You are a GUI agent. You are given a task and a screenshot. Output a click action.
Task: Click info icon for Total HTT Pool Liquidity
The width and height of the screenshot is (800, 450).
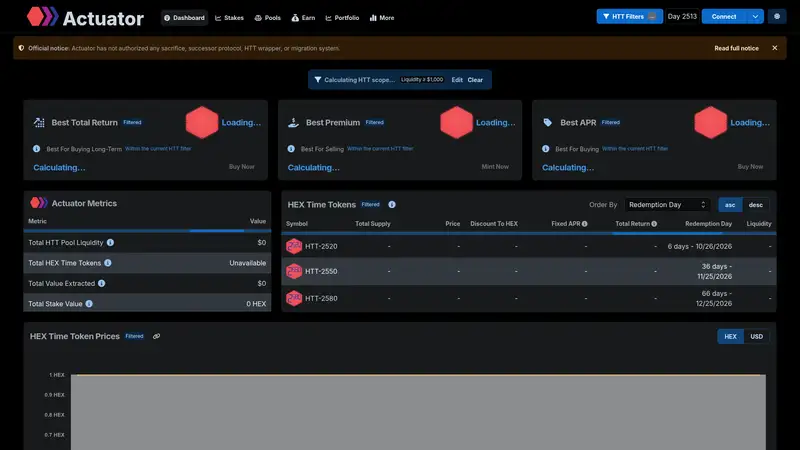(x=110, y=242)
